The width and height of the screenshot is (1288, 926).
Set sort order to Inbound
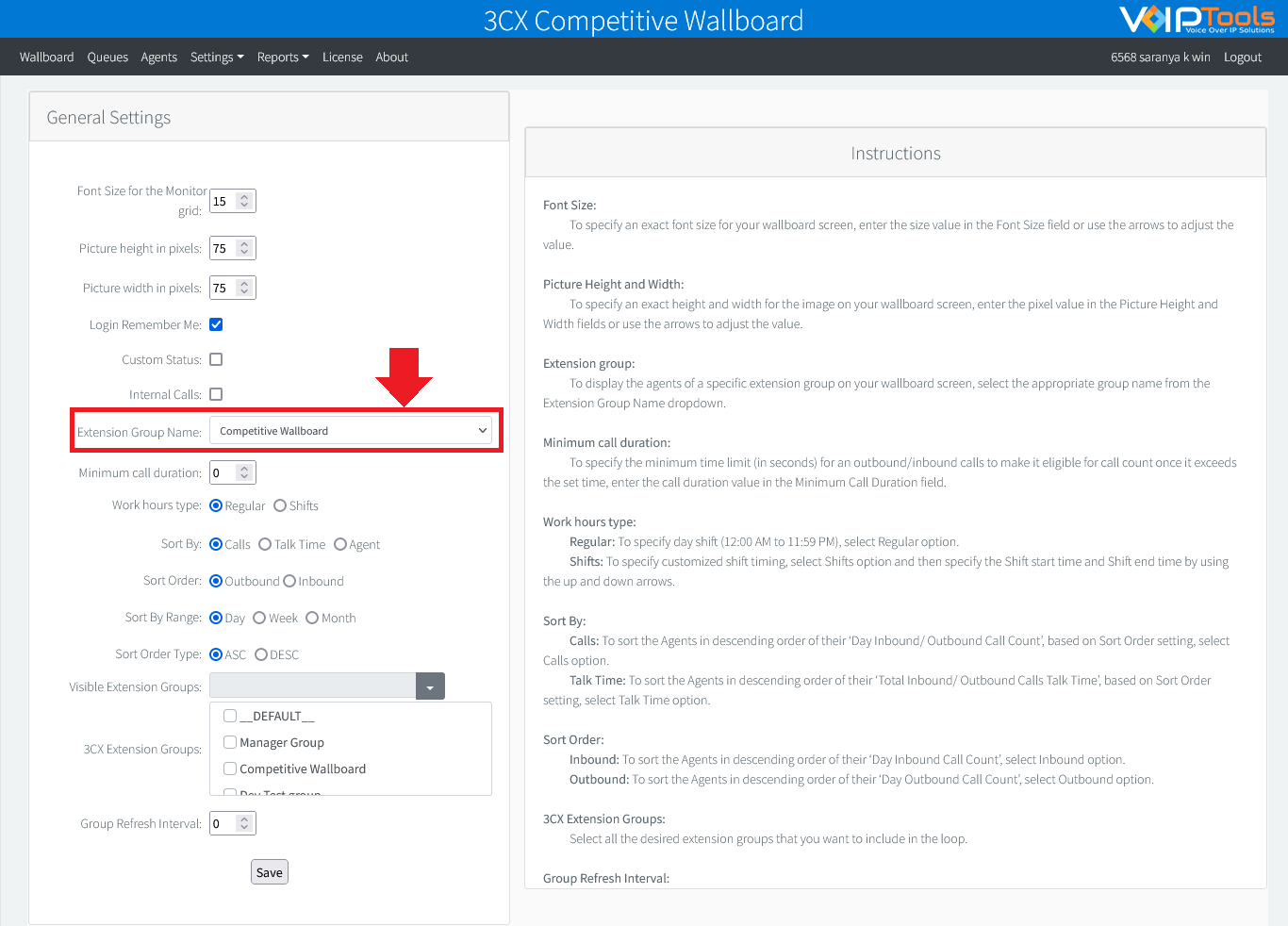(291, 581)
